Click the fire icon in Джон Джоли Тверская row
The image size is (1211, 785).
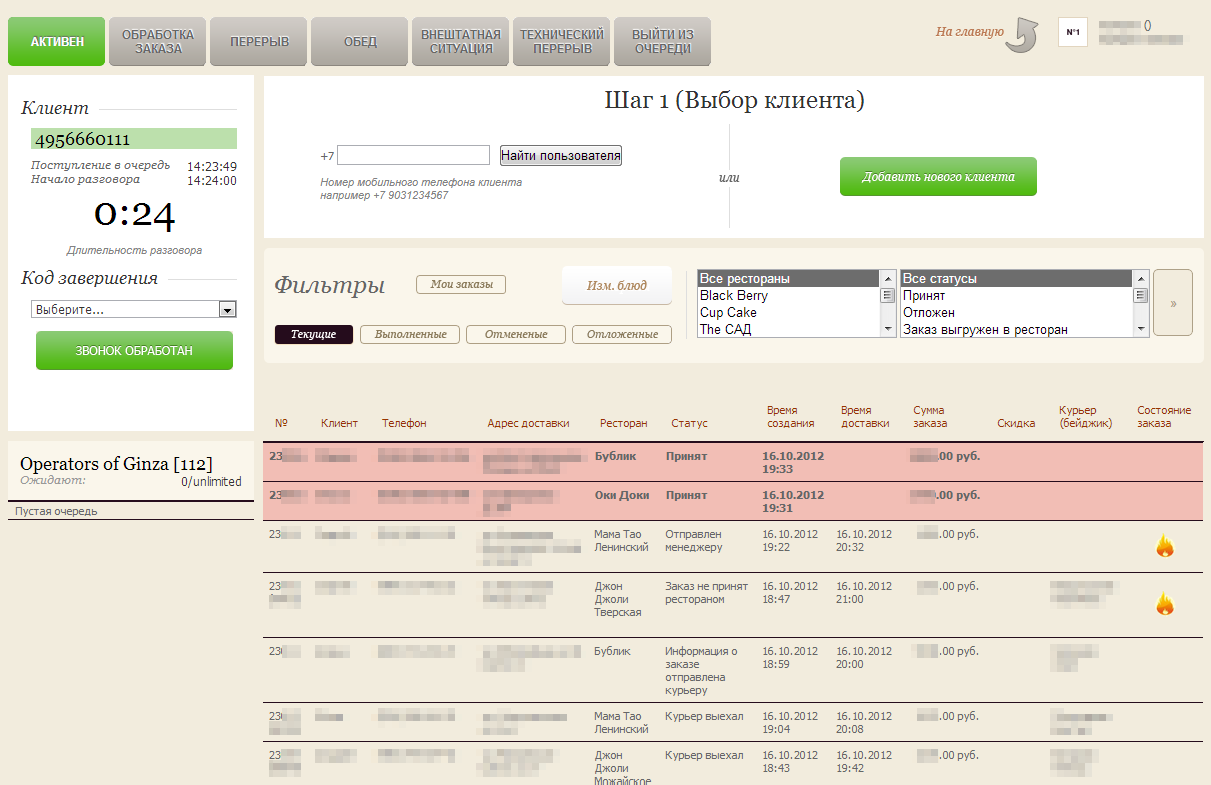pyautogui.click(x=1164, y=604)
